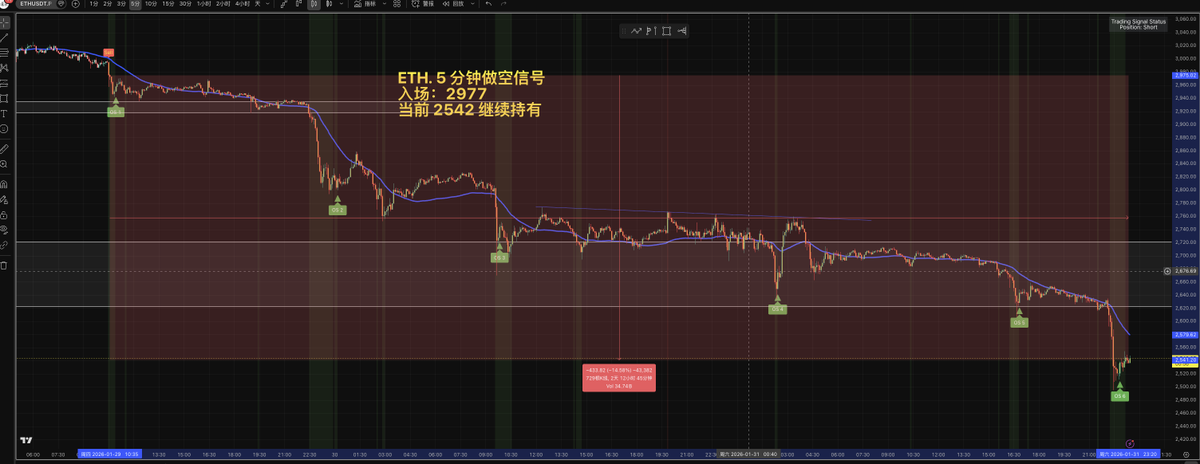Expand the dropdown arrow beside 指标
The width and height of the screenshot is (1200, 464).
(386, 4)
